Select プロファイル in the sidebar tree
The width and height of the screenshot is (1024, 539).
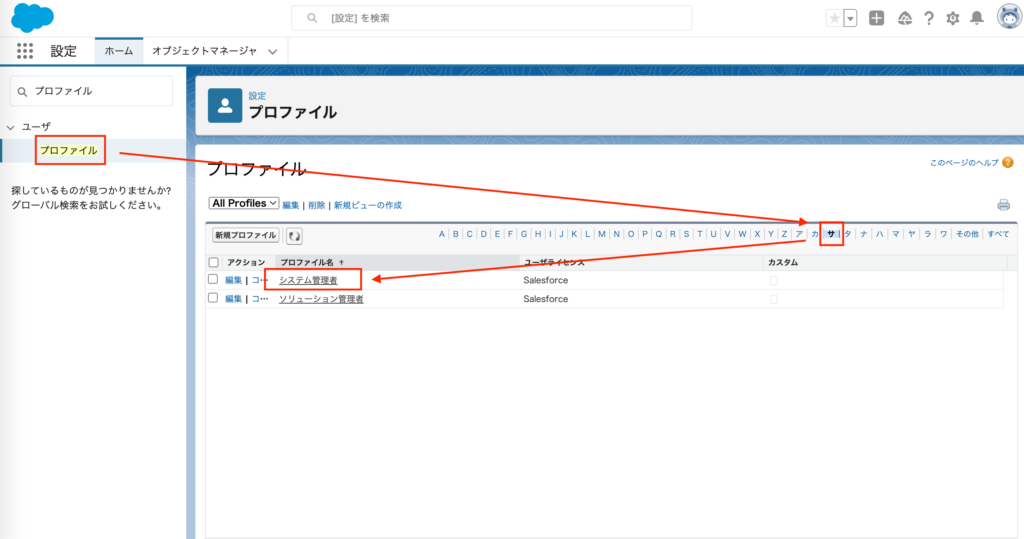[x=69, y=150]
